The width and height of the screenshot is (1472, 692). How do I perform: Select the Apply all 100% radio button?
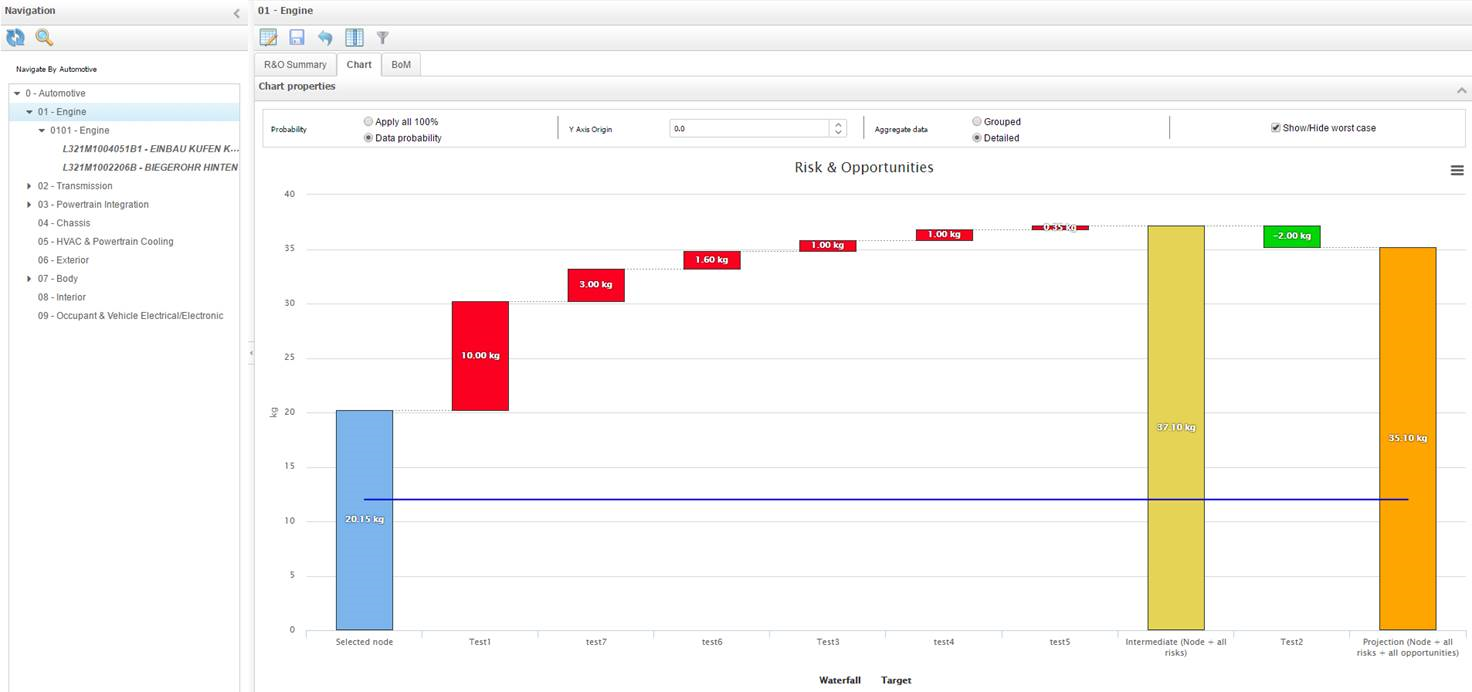pyautogui.click(x=369, y=122)
